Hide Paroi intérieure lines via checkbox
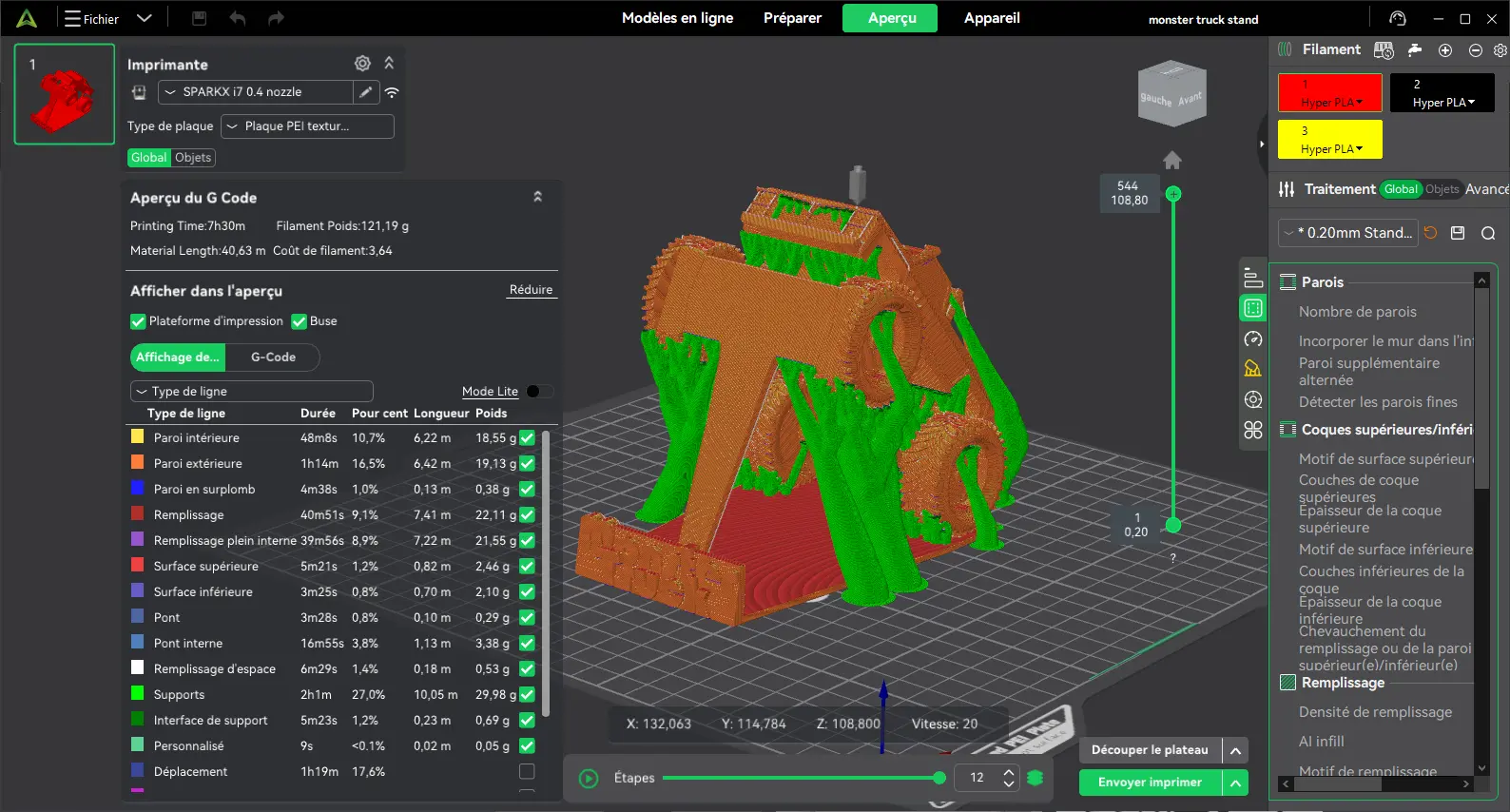 pos(527,437)
